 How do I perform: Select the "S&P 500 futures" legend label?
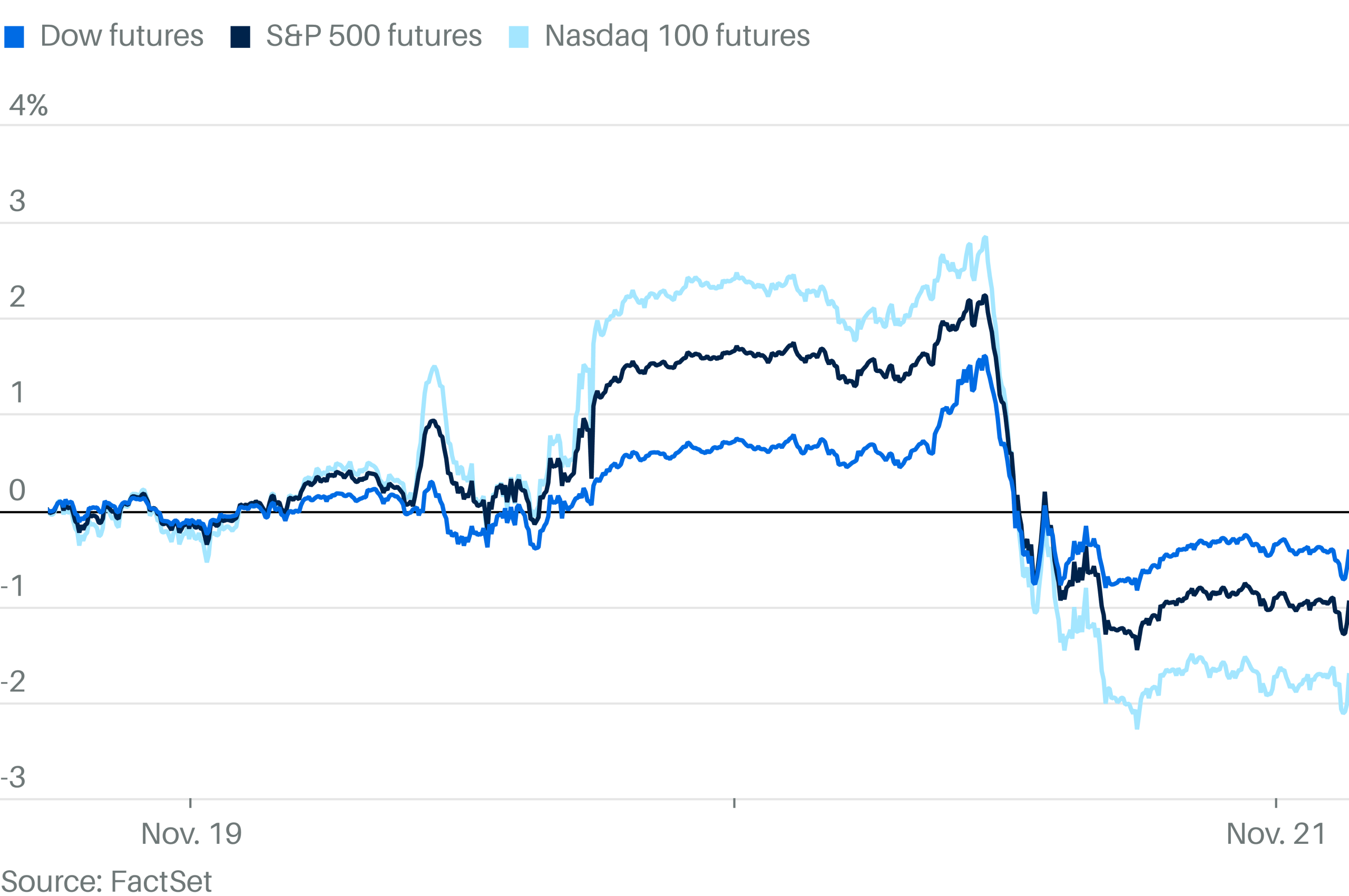[x=374, y=36]
